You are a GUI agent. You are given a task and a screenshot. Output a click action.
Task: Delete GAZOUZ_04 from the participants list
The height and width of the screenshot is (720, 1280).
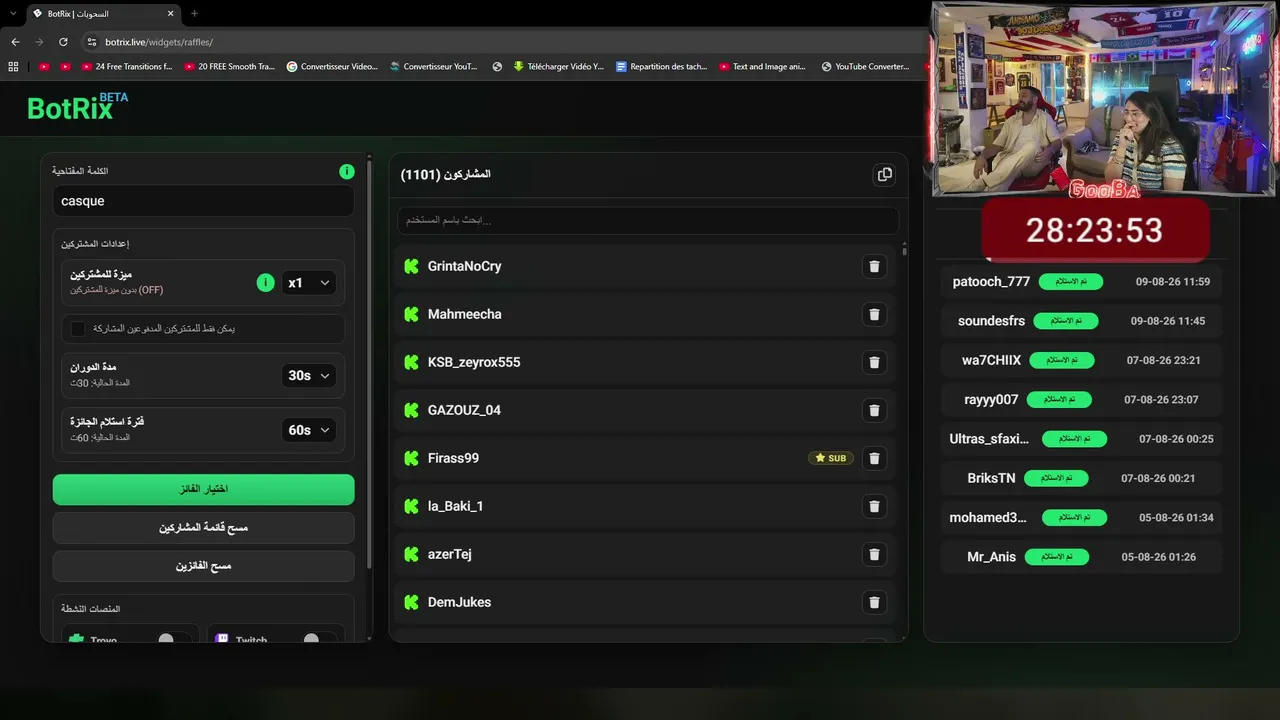[874, 410]
